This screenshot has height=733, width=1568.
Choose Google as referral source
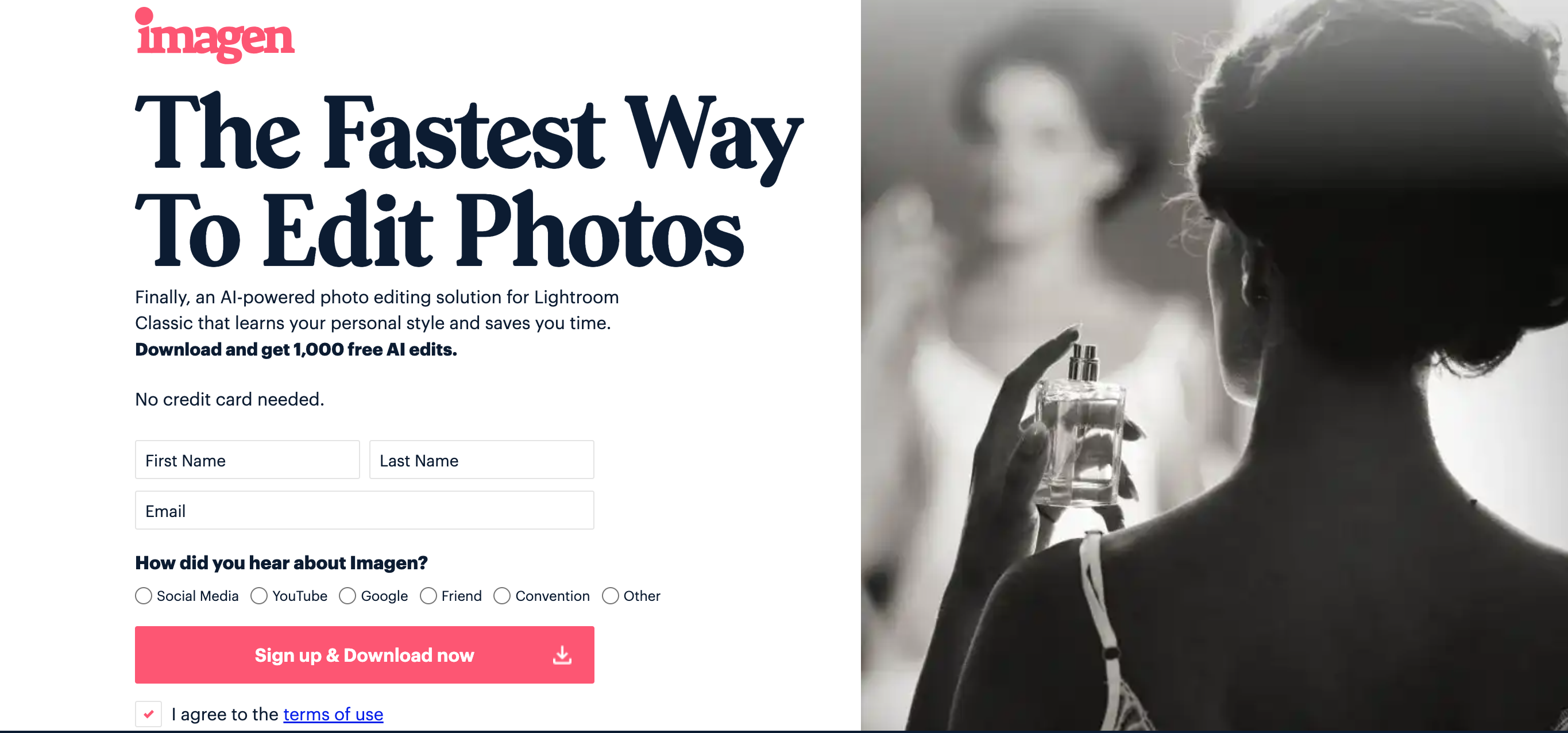point(347,595)
